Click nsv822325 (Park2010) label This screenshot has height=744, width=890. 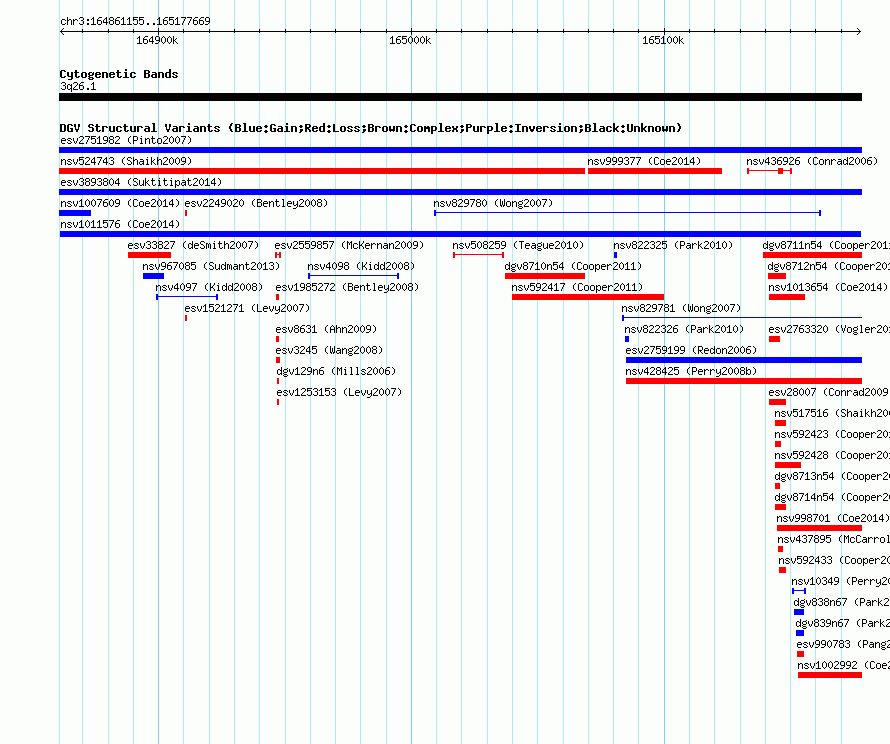pyautogui.click(x=673, y=245)
